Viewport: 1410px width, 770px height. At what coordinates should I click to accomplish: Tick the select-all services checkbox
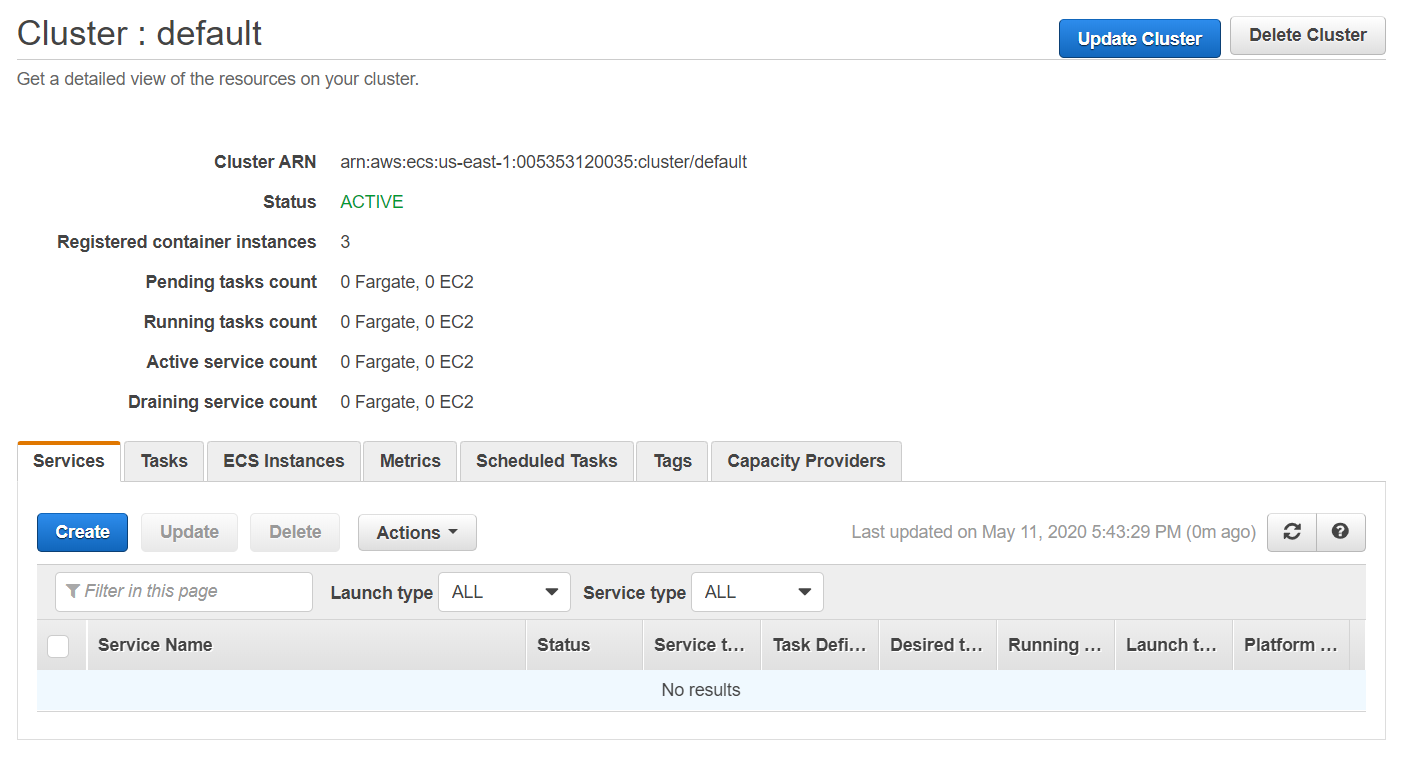[58, 646]
